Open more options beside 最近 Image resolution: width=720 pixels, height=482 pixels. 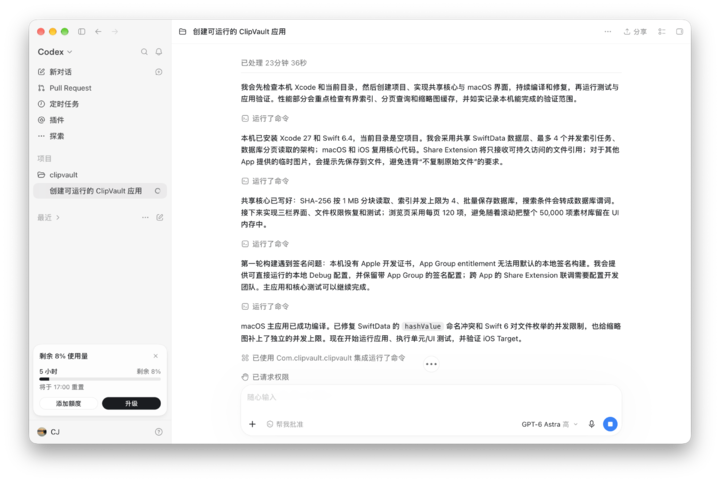(145, 218)
